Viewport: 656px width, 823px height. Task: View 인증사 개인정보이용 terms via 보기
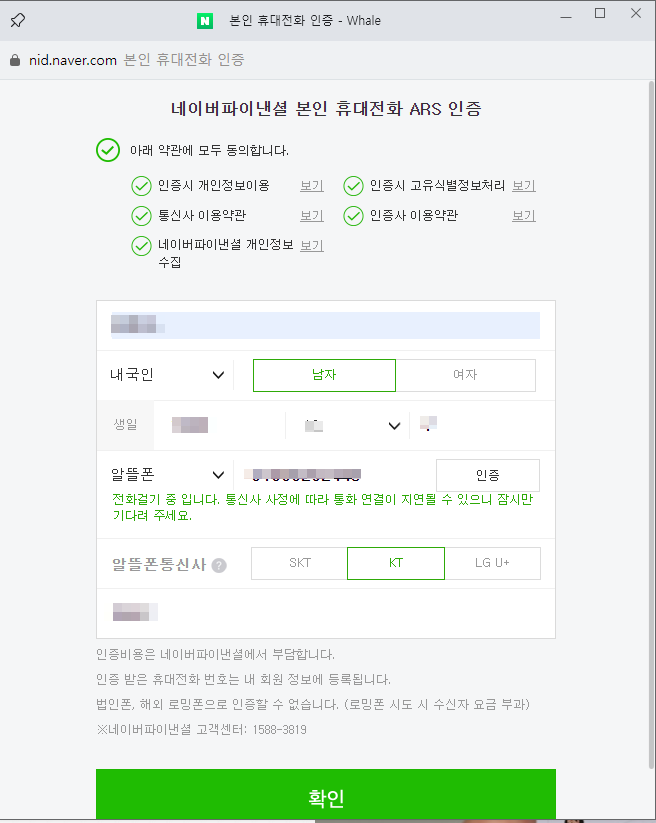[x=312, y=186]
